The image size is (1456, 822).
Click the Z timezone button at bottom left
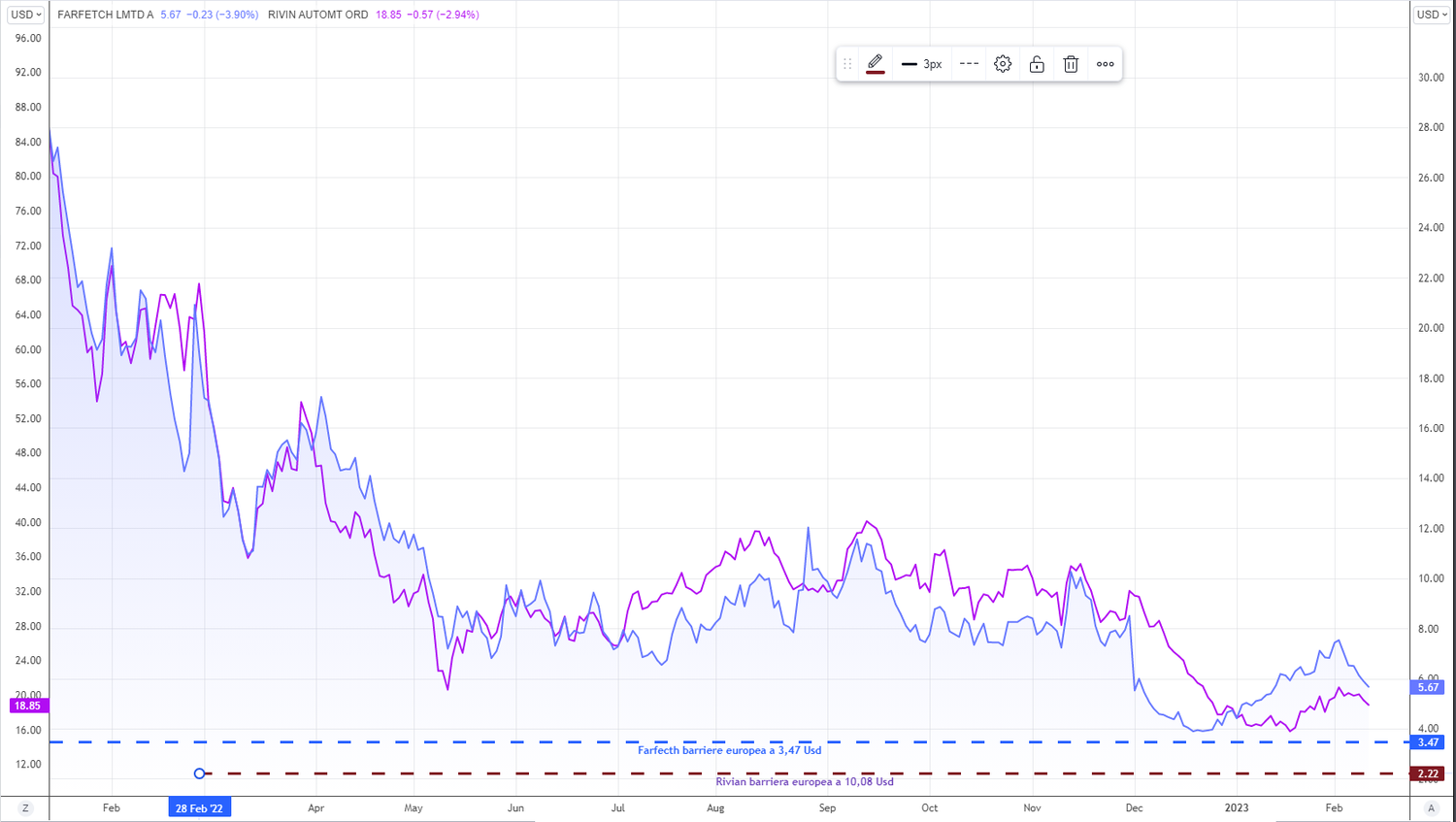pyautogui.click(x=25, y=807)
